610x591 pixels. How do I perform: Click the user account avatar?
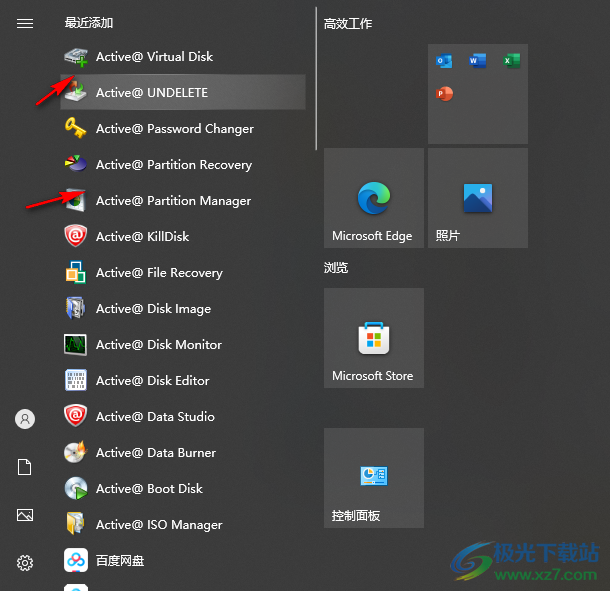point(25,419)
